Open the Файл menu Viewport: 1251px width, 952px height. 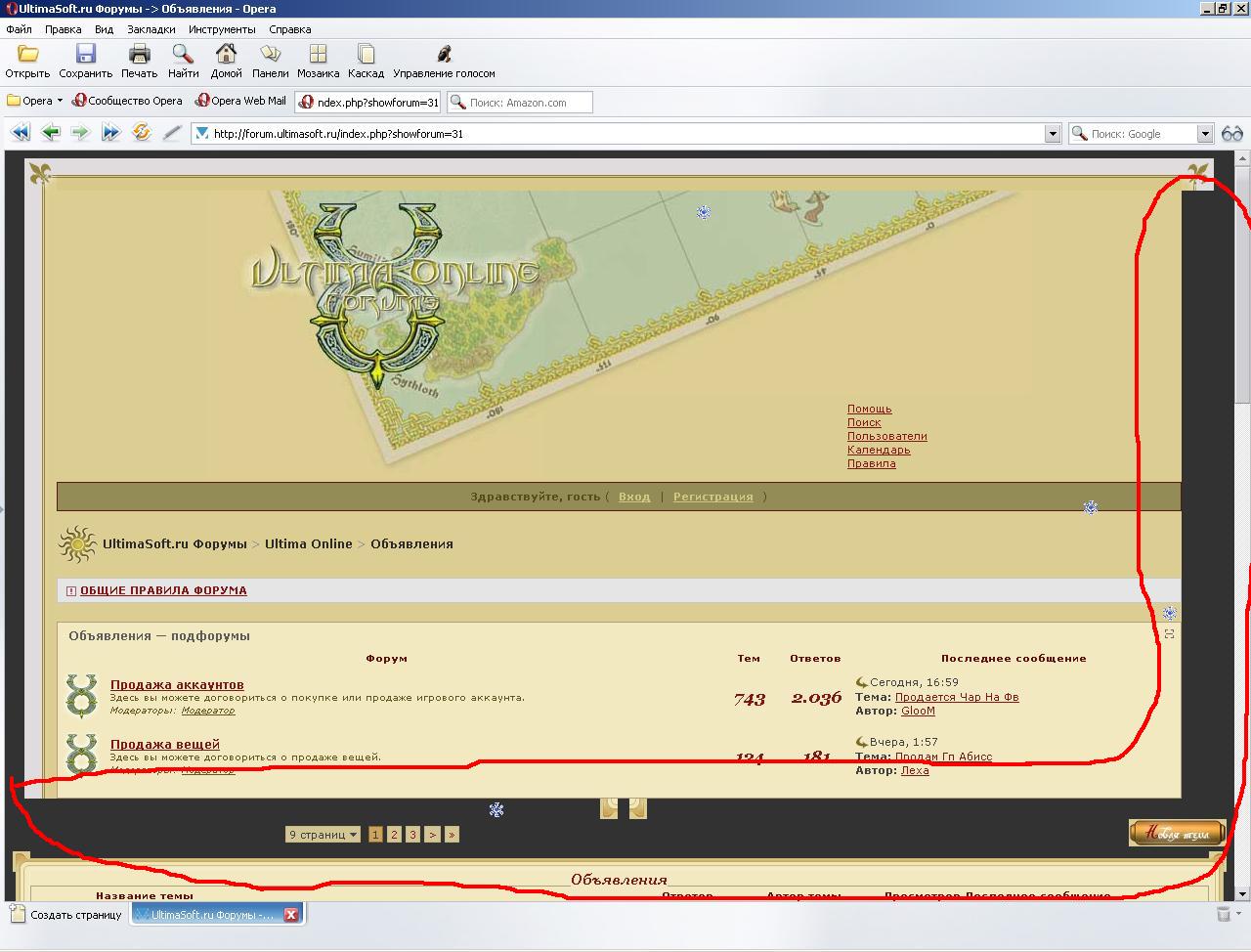click(x=19, y=29)
